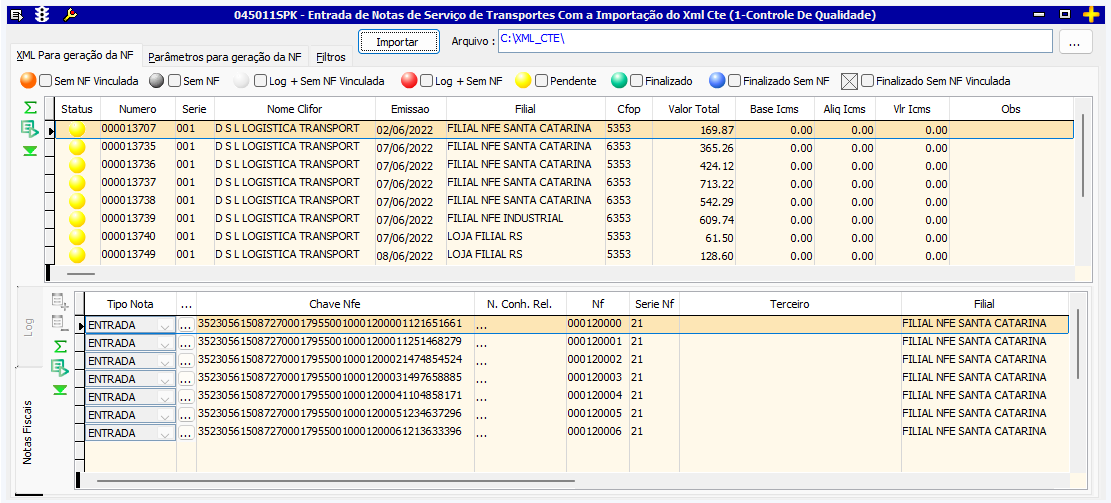Expand Tipo Nota dropdown for Nf 000120003
The width and height of the screenshot is (1111, 503).
(166, 379)
